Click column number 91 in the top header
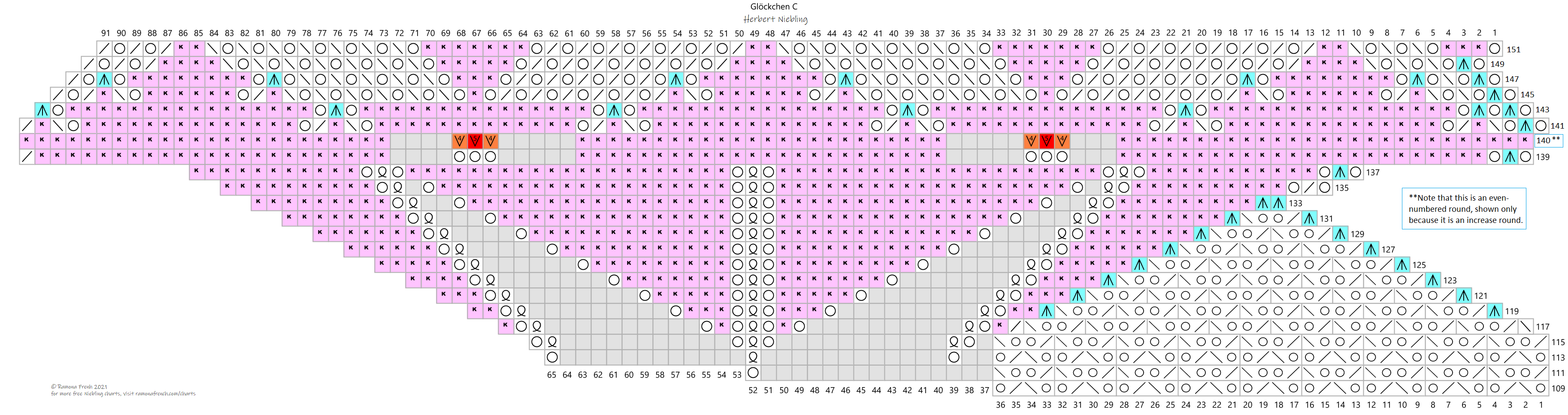Viewport: 1568px width, 415px height. 106,33
